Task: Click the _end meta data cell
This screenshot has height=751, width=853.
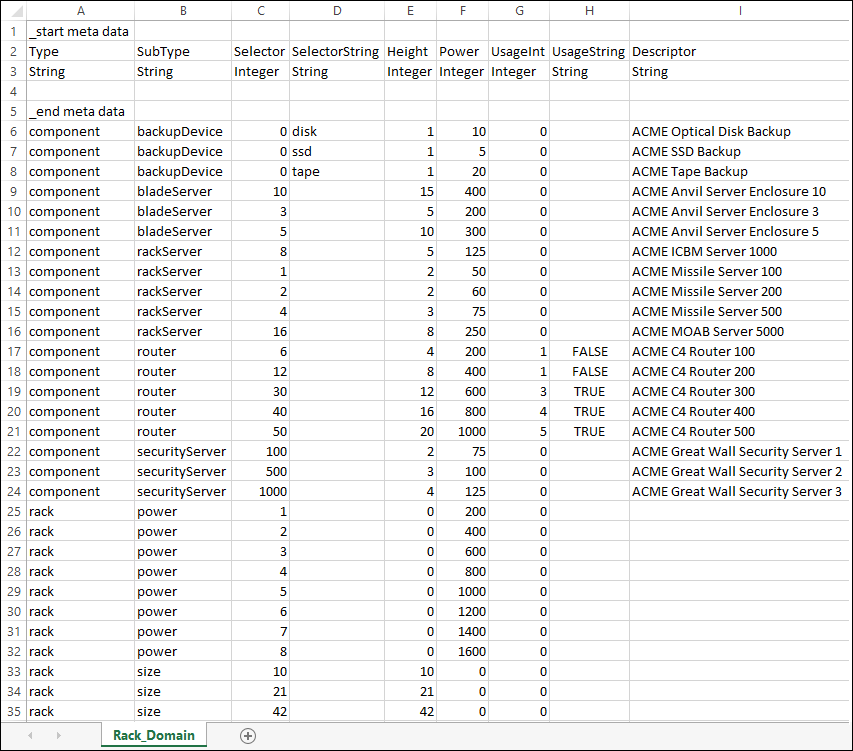Action: tap(80, 111)
